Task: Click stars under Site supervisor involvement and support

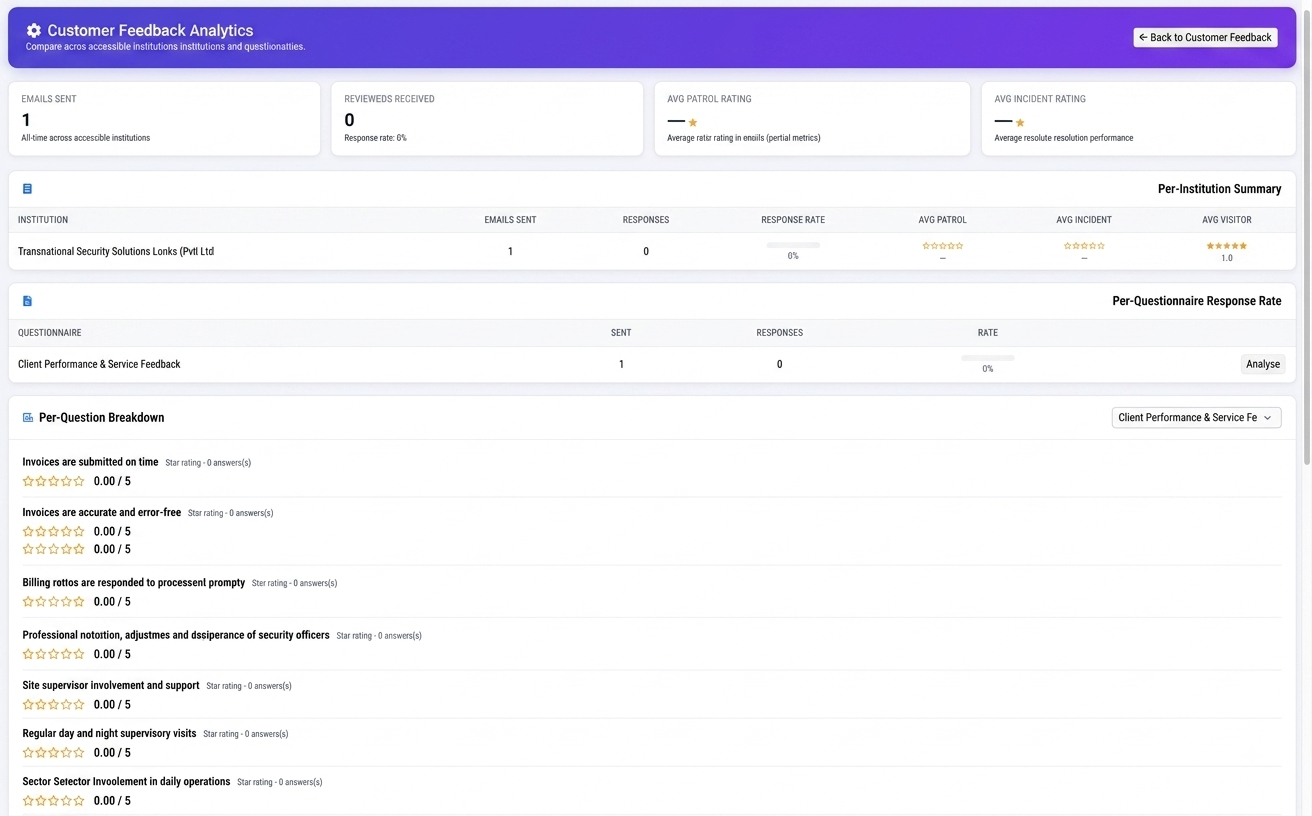Action: [x=54, y=704]
